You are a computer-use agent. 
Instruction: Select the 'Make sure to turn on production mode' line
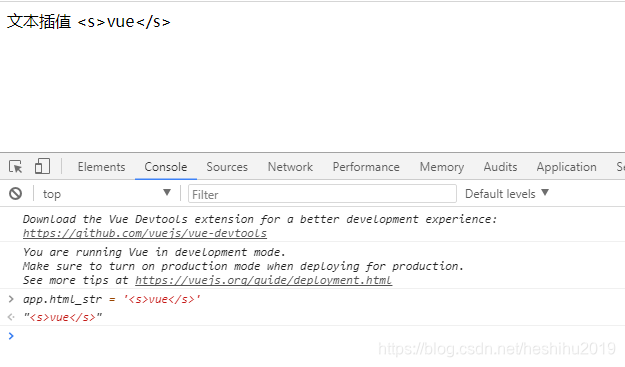243,266
